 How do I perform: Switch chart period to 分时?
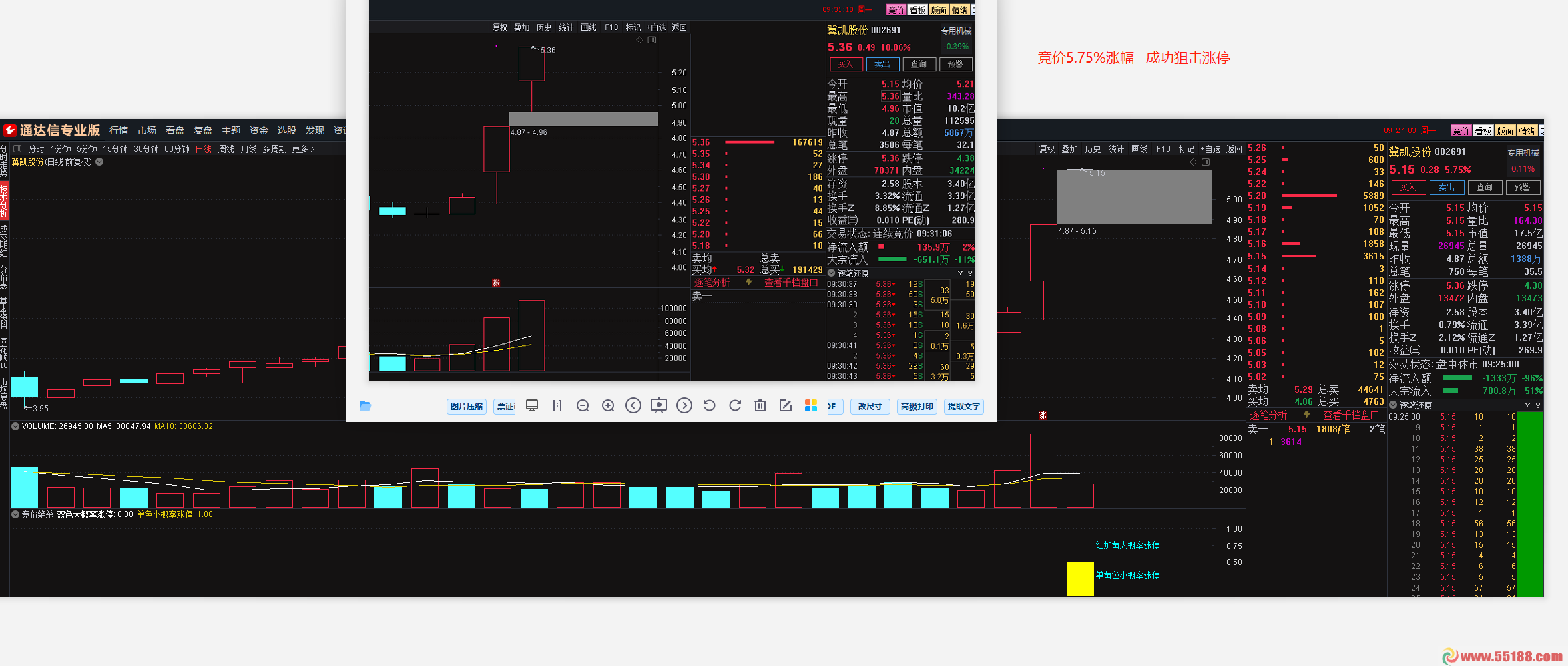[37, 150]
